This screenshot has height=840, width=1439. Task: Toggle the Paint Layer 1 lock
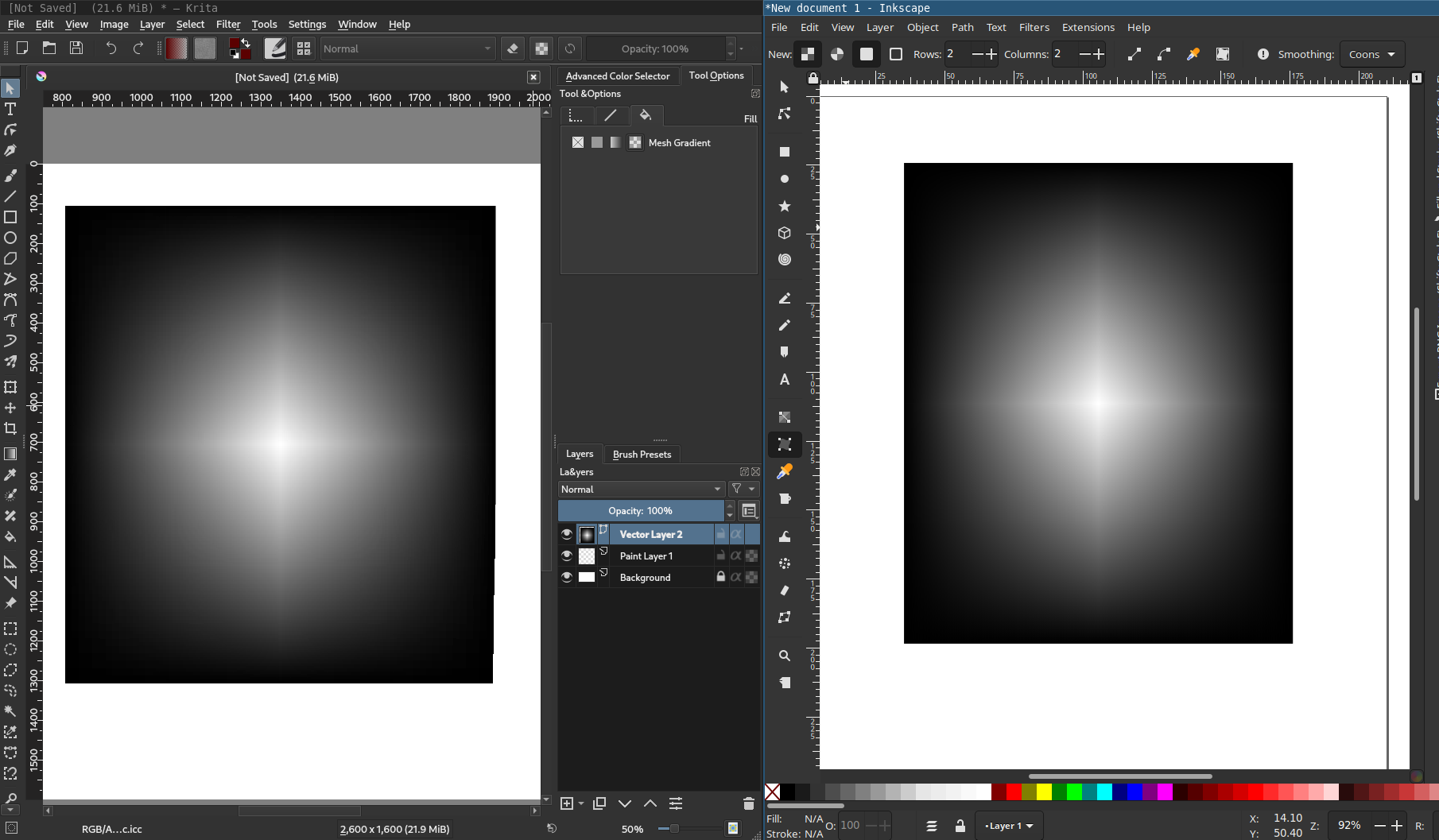(x=720, y=555)
